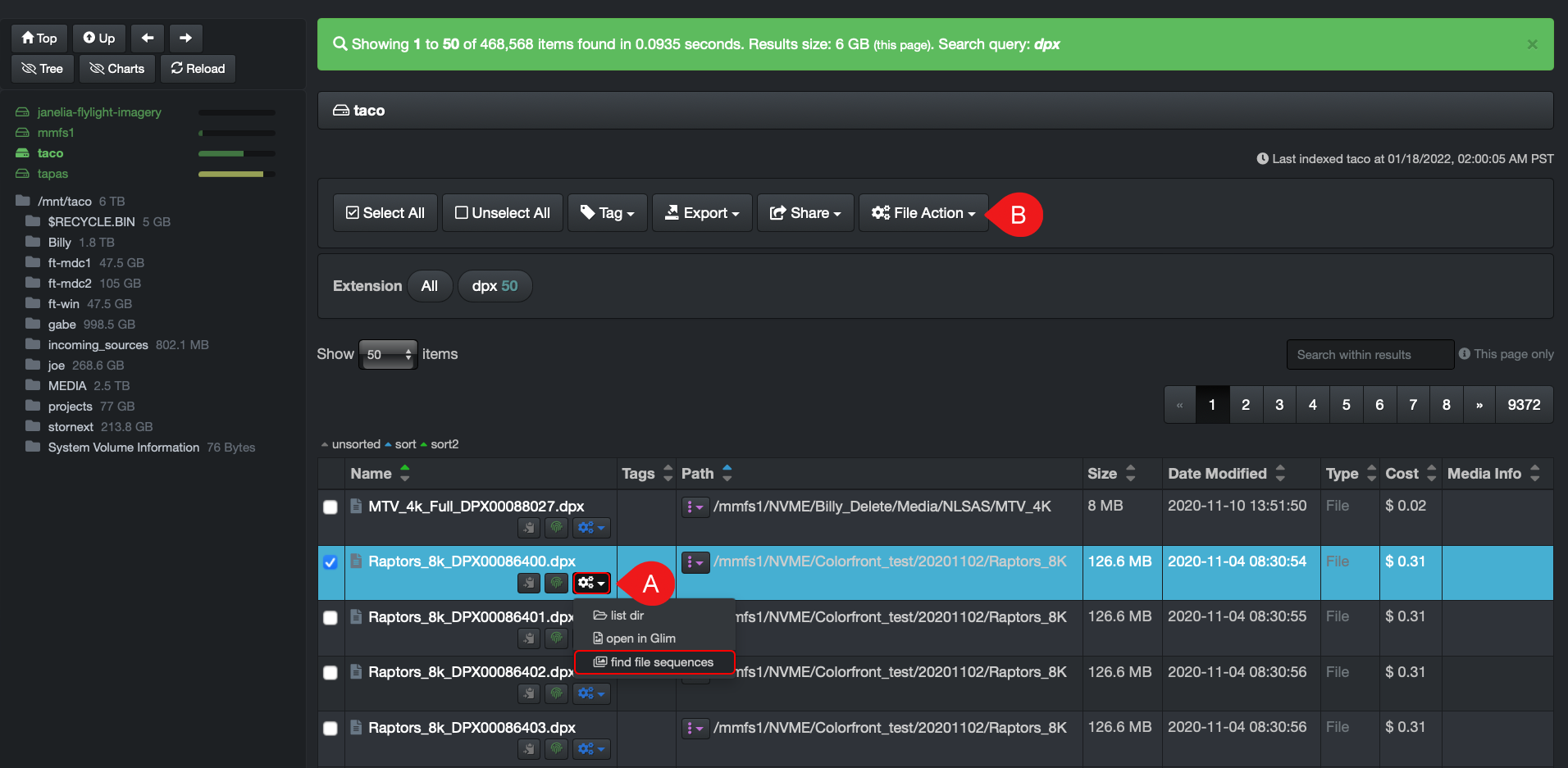Select 'open in Glim' menu entry
Image resolution: width=1568 pixels, height=768 pixels.
coord(640,638)
